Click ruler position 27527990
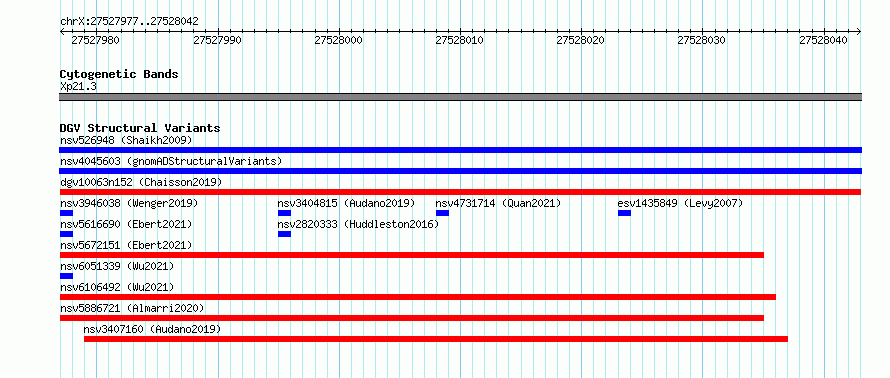 tap(217, 40)
